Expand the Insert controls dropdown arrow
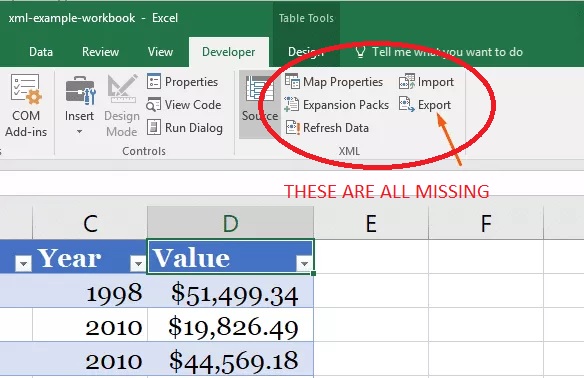This screenshot has width=584, height=378. [x=79, y=131]
